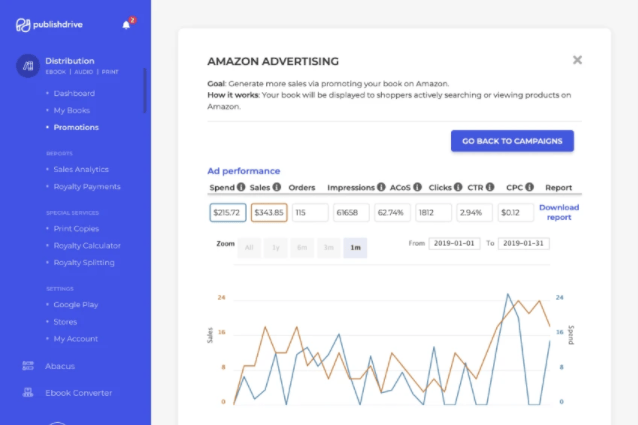Show info for Spend metric
Viewport: 638px width, 425px height.
click(x=241, y=187)
